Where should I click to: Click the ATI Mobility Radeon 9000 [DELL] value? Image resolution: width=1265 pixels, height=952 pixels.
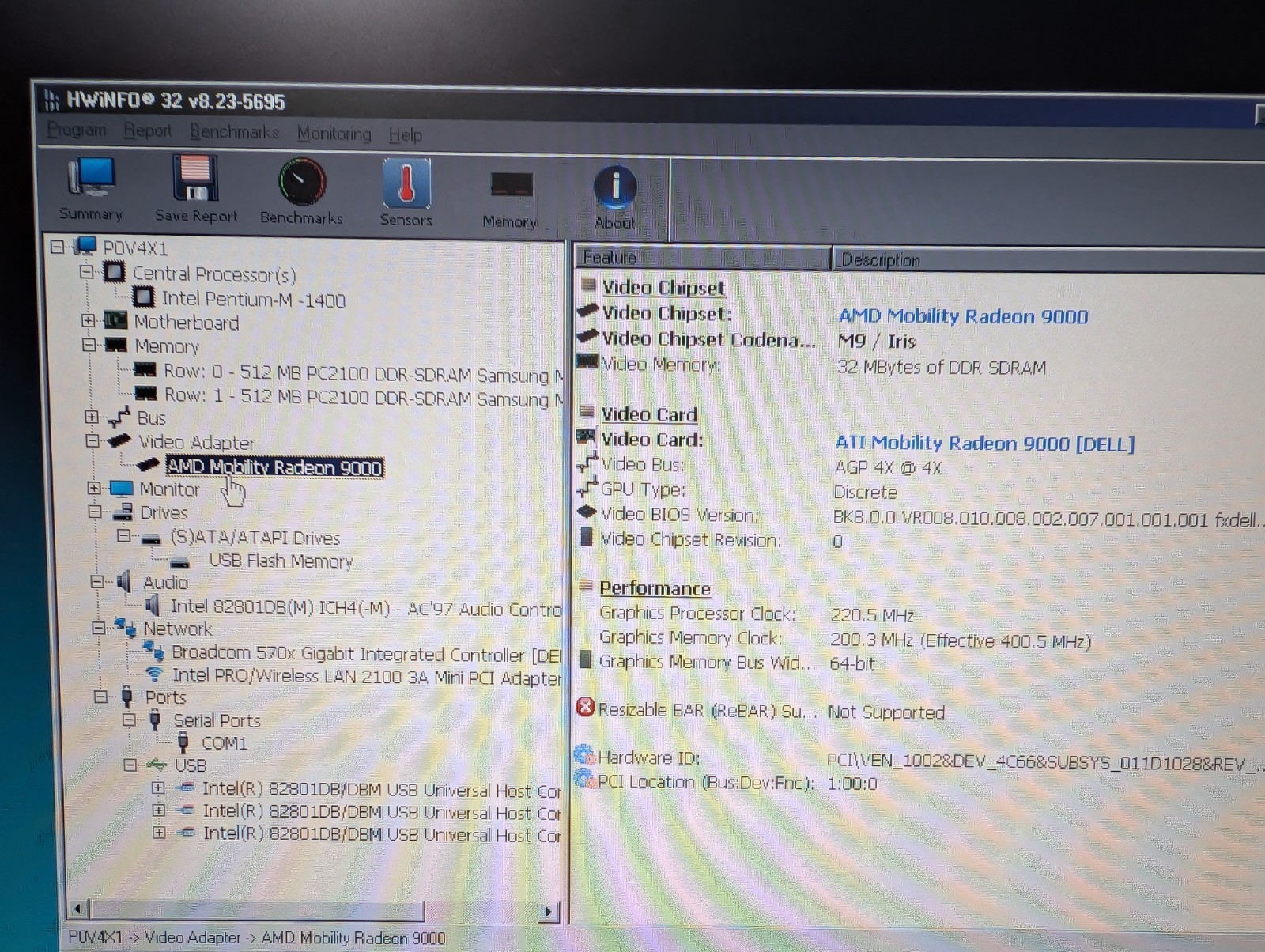click(x=985, y=444)
